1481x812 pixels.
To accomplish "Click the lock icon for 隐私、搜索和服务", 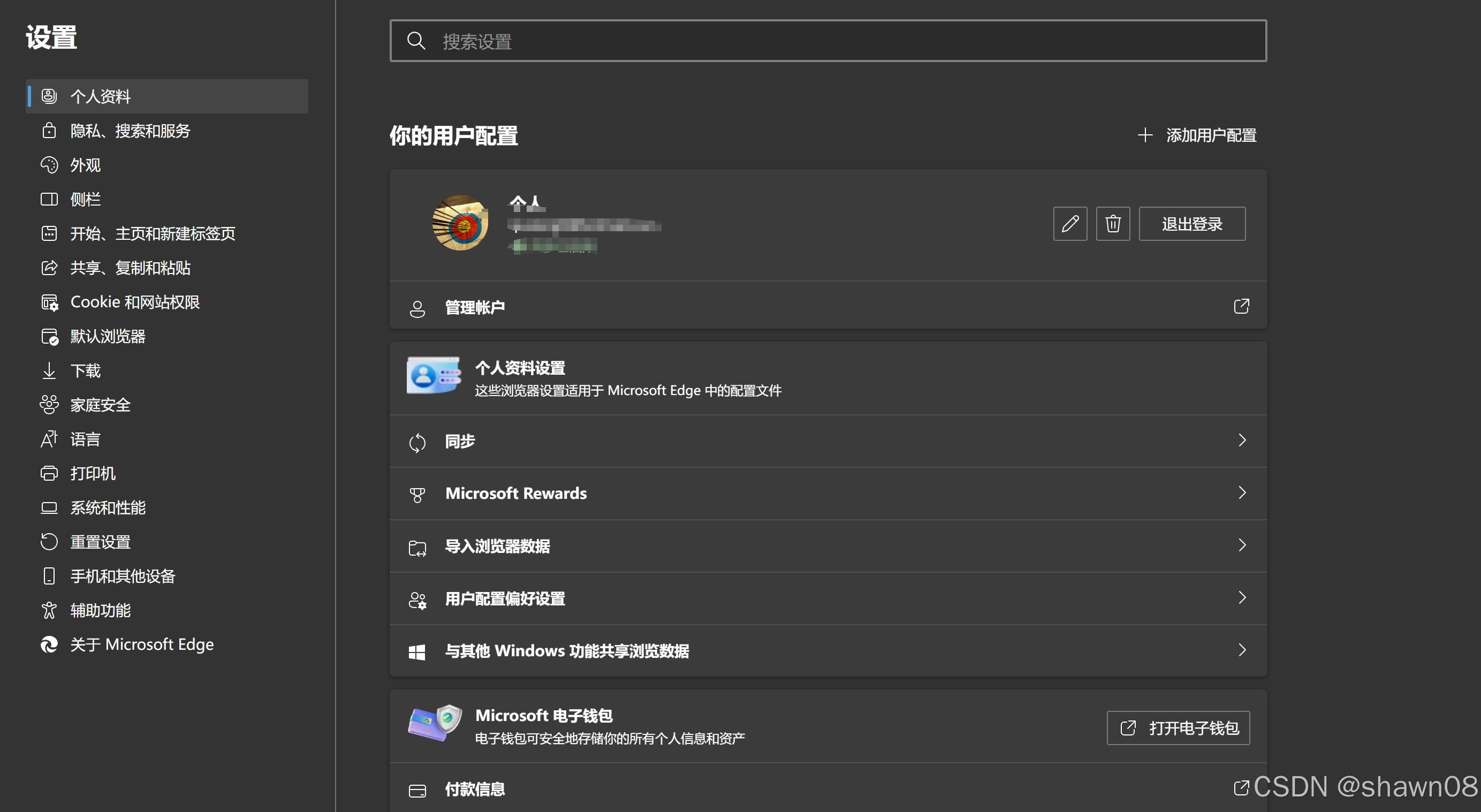I will point(49,131).
